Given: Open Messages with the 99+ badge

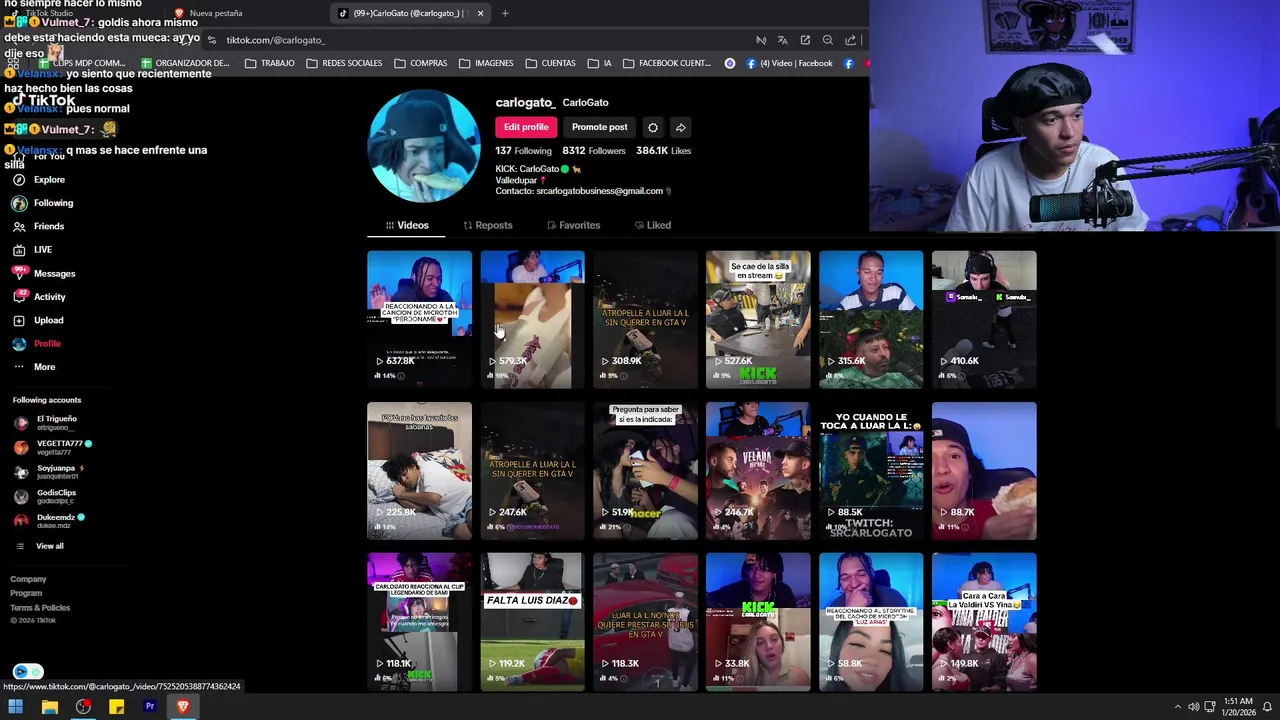Looking at the screenshot, I should (x=44, y=273).
